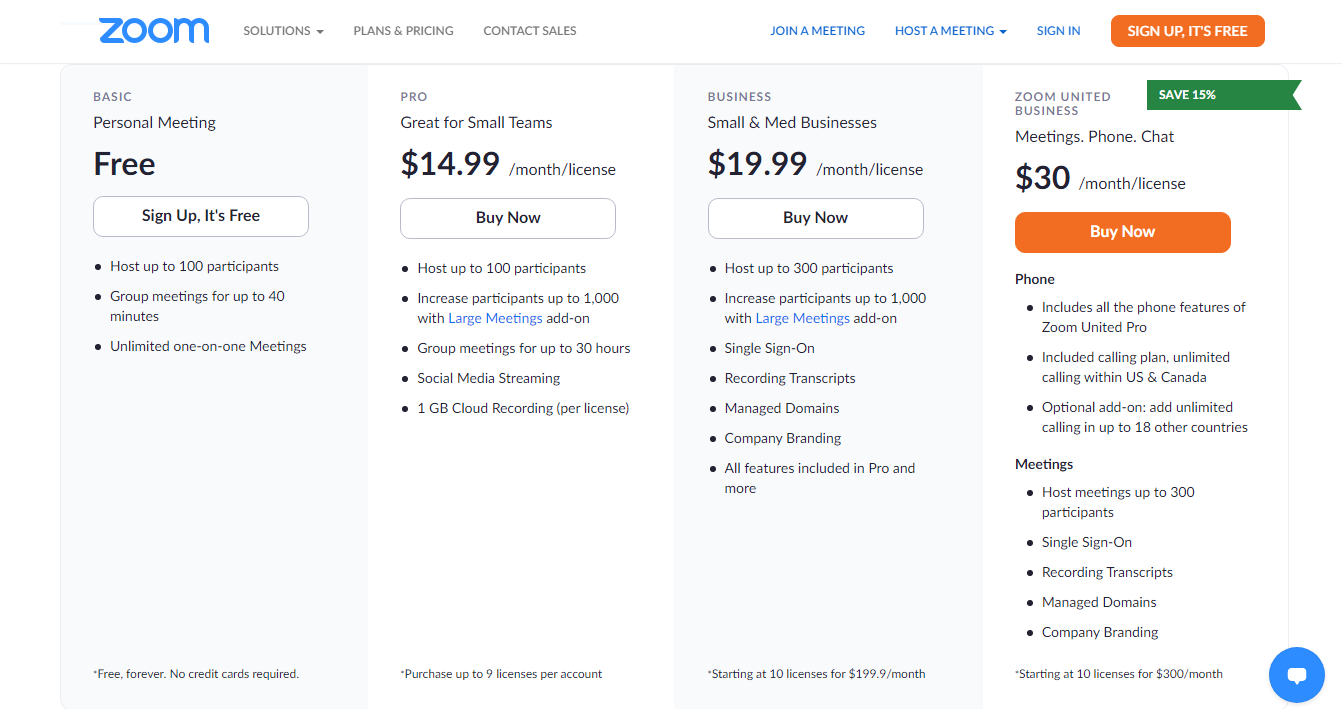The image size is (1342, 709).
Task: Open Large Meetings link in Pro plan
Action: 495,318
